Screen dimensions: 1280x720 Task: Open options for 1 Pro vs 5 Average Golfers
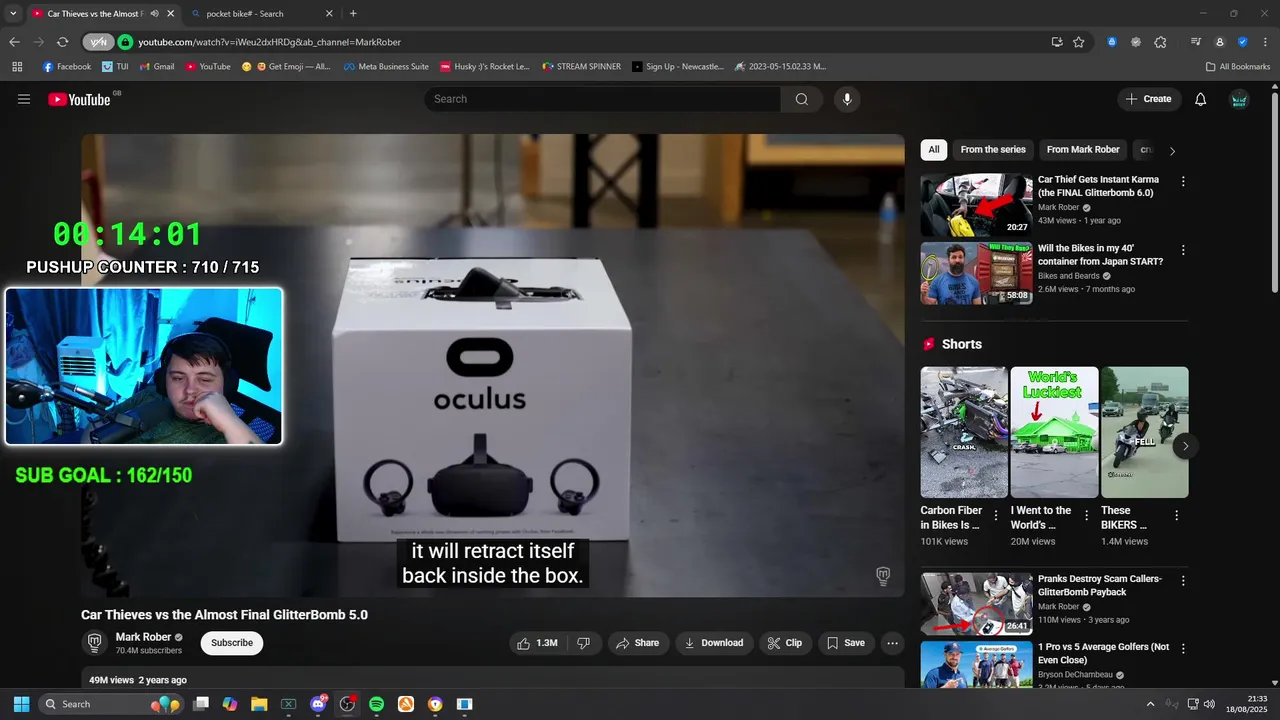point(1183,649)
